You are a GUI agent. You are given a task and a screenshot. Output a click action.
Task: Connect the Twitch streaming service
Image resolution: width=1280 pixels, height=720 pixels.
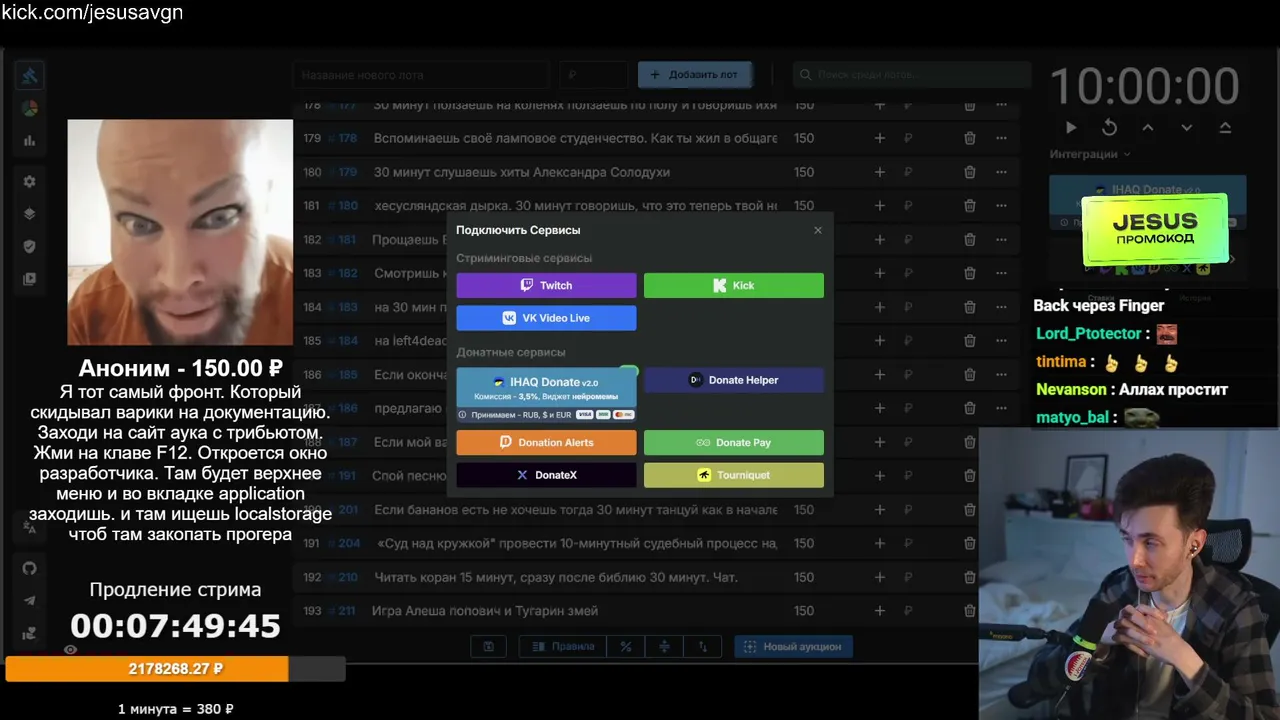point(546,285)
